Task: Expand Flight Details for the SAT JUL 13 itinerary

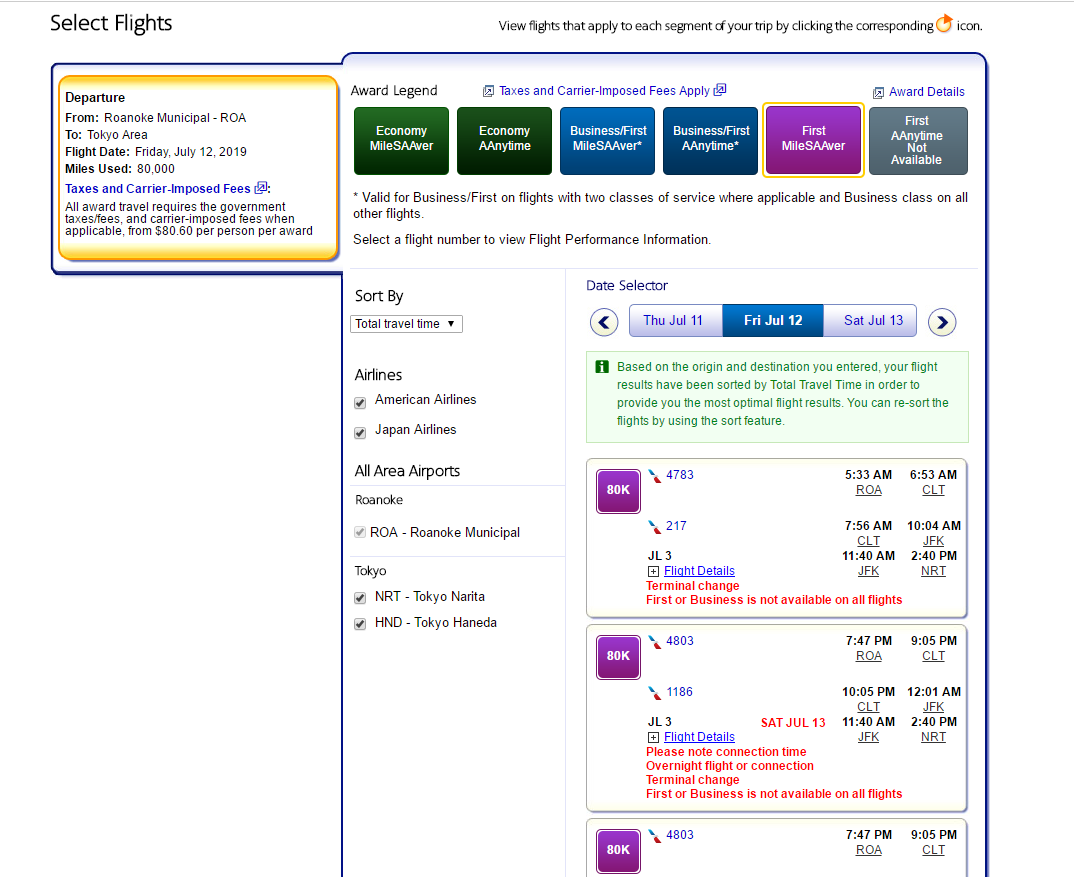Action: point(653,737)
